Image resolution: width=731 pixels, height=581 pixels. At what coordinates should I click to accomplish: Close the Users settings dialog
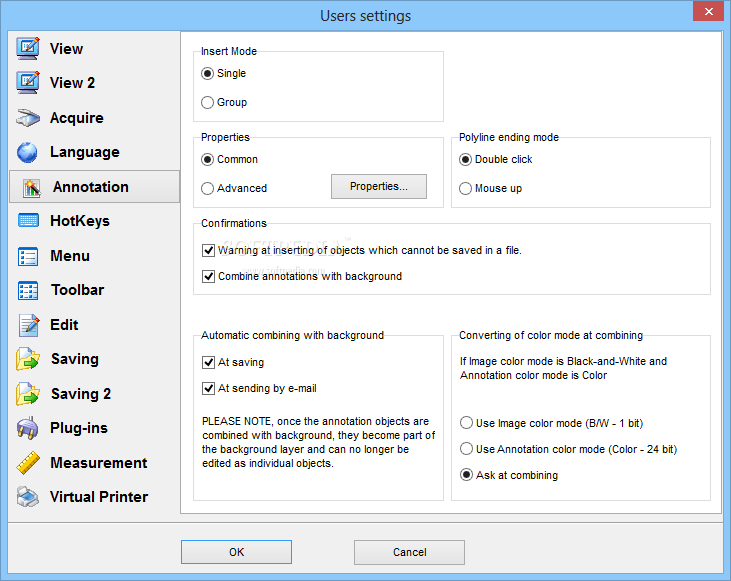pyautogui.click(x=708, y=11)
